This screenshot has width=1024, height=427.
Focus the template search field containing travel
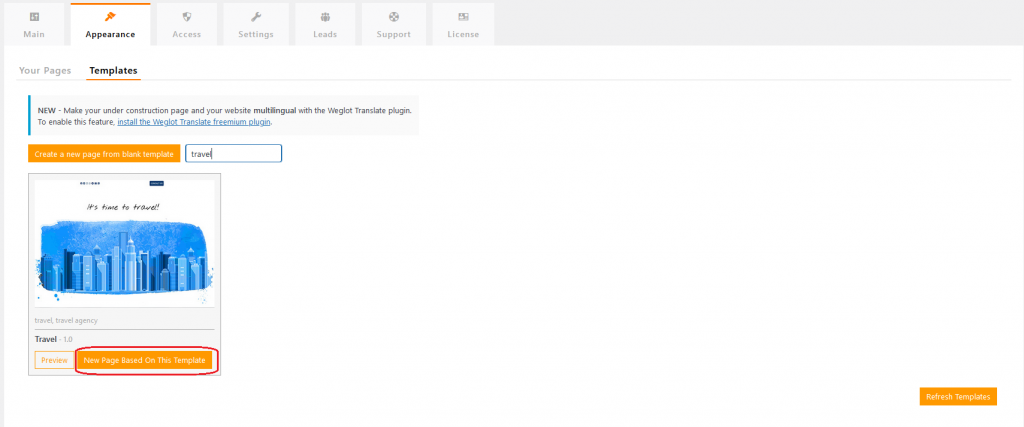pos(234,154)
